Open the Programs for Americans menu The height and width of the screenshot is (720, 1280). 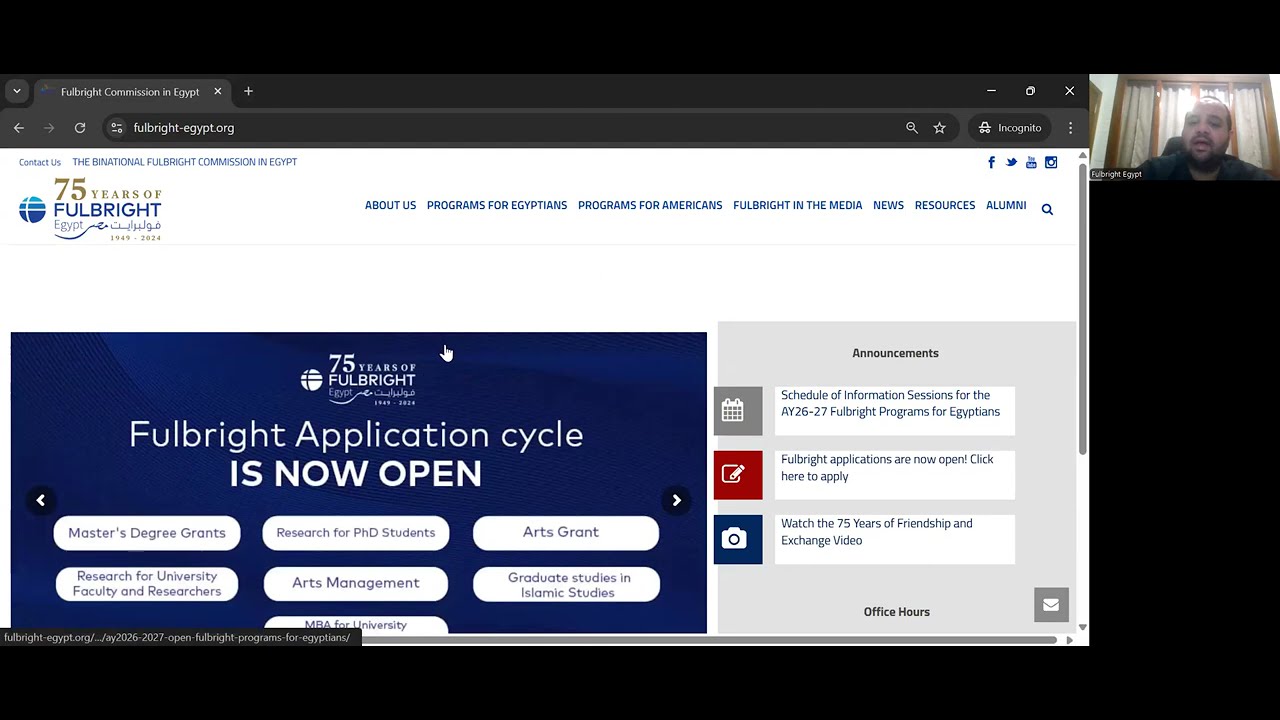[650, 205]
